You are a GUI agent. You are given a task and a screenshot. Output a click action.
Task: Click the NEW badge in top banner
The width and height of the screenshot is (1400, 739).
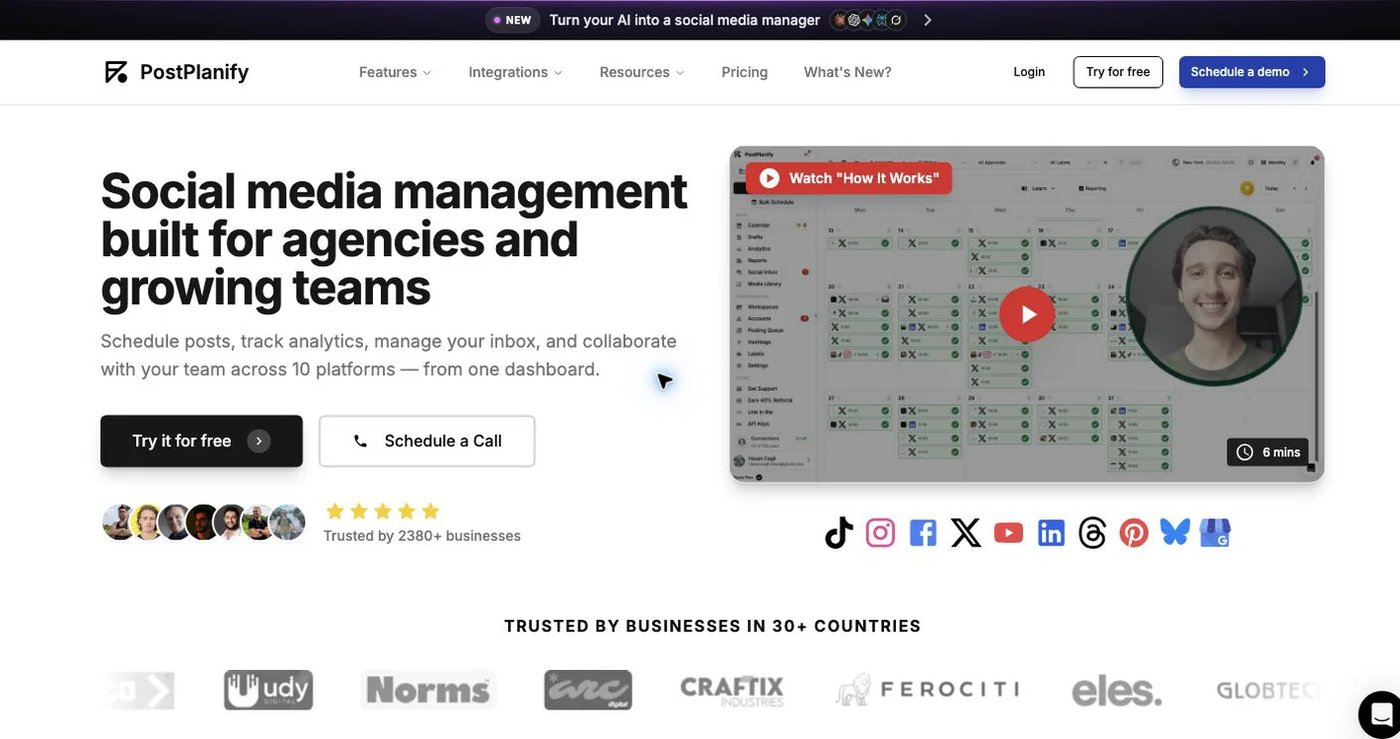pyautogui.click(x=513, y=20)
